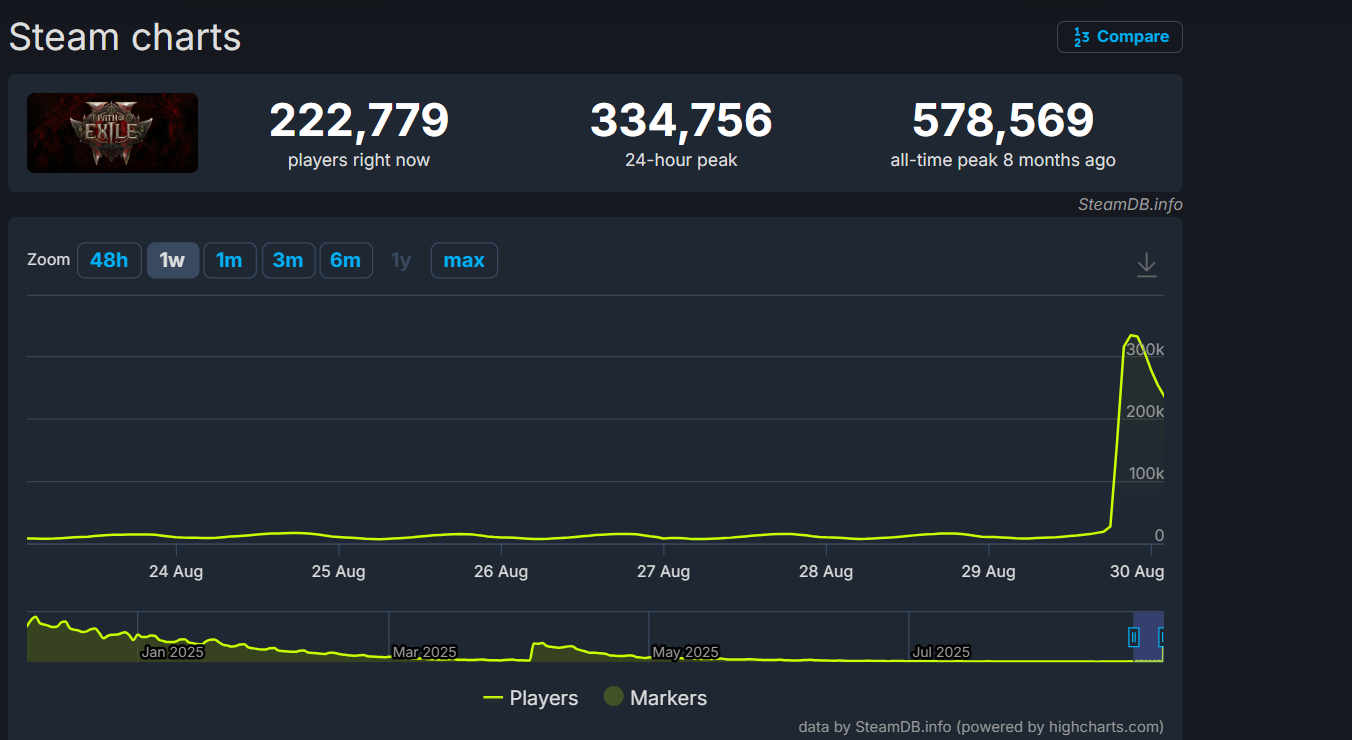Click the 334,756 24-hour peak figure
Screen dimensions: 1352x740
pyautogui.click(x=681, y=121)
